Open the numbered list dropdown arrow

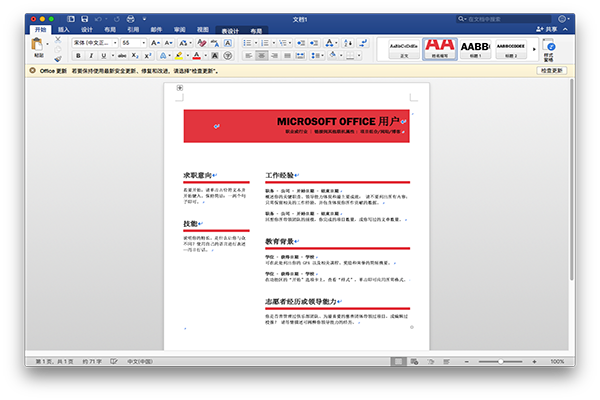point(274,43)
